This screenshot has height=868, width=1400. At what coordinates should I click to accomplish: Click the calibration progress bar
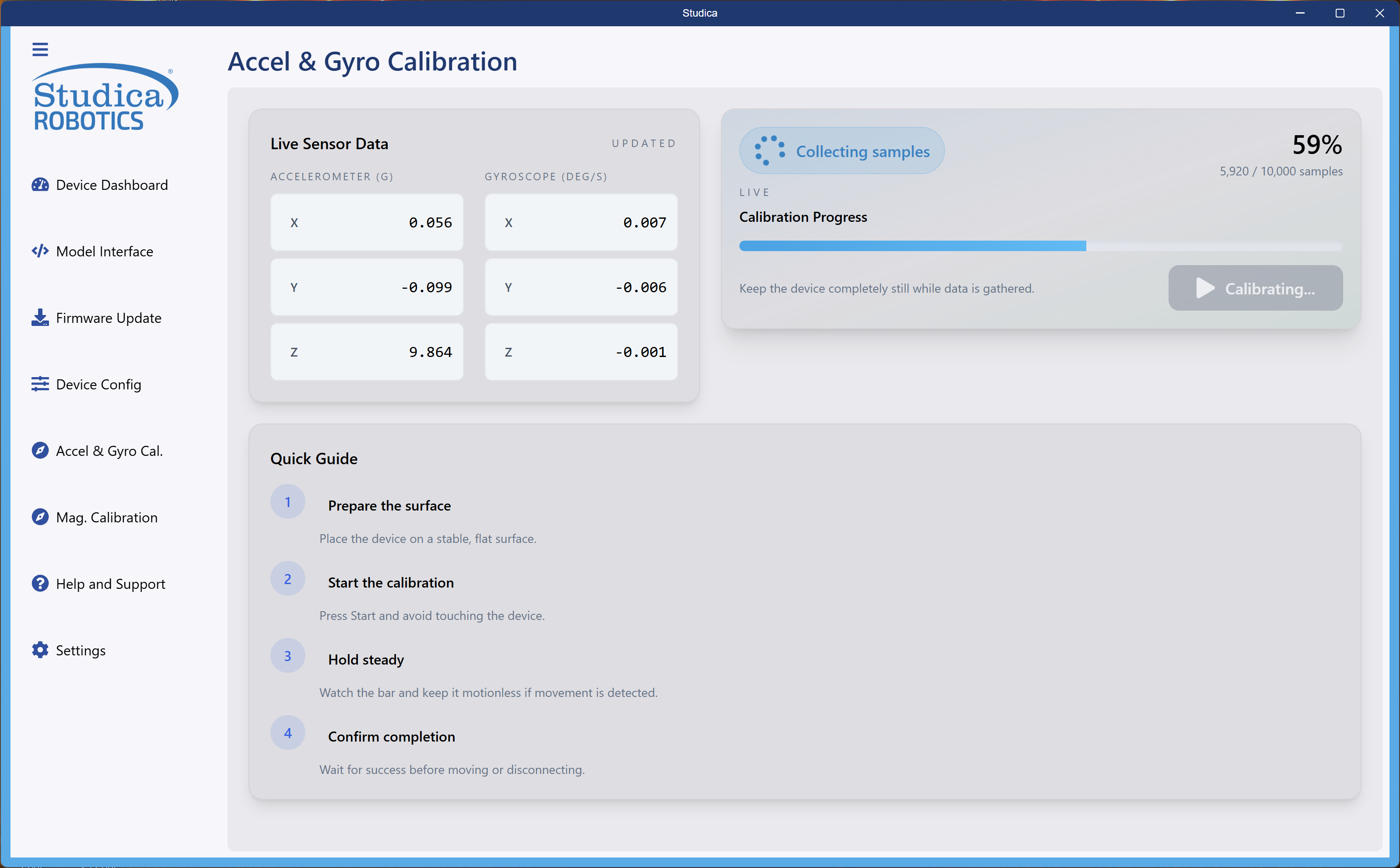1040,246
